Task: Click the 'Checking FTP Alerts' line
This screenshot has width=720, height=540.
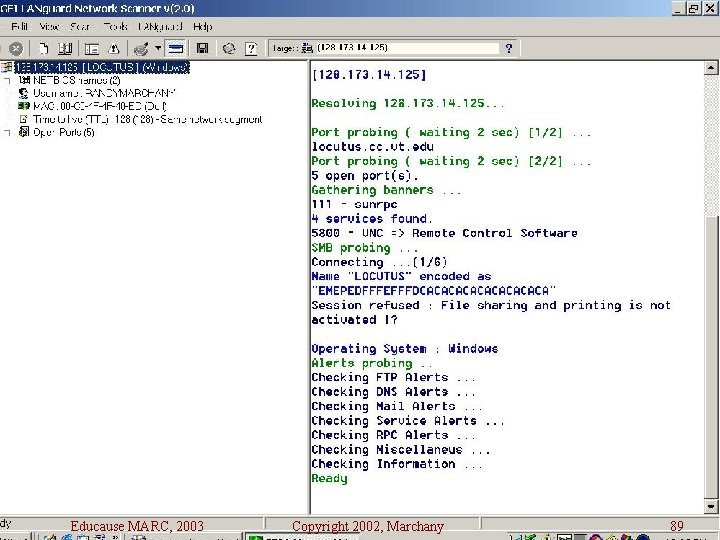Action: tap(394, 377)
